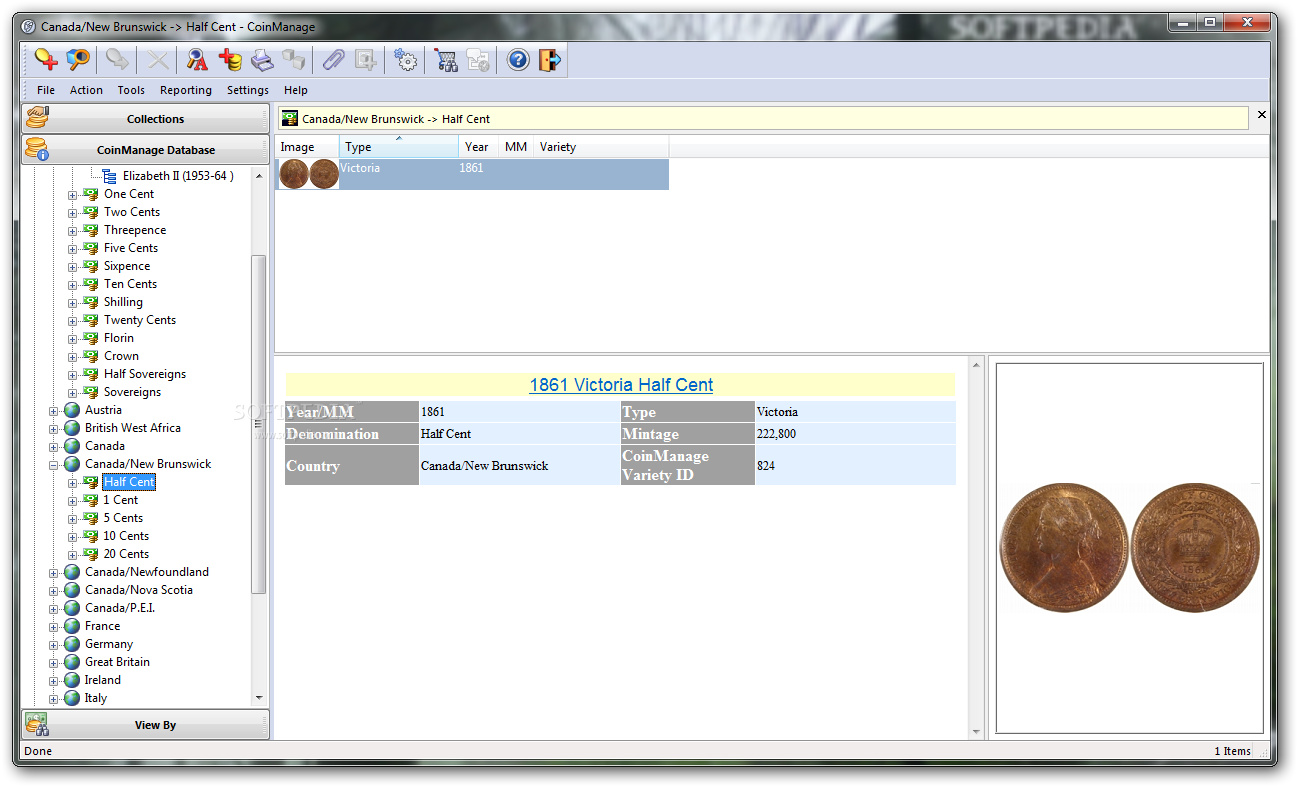Click the shopping cart toolbar icon

coord(446,60)
